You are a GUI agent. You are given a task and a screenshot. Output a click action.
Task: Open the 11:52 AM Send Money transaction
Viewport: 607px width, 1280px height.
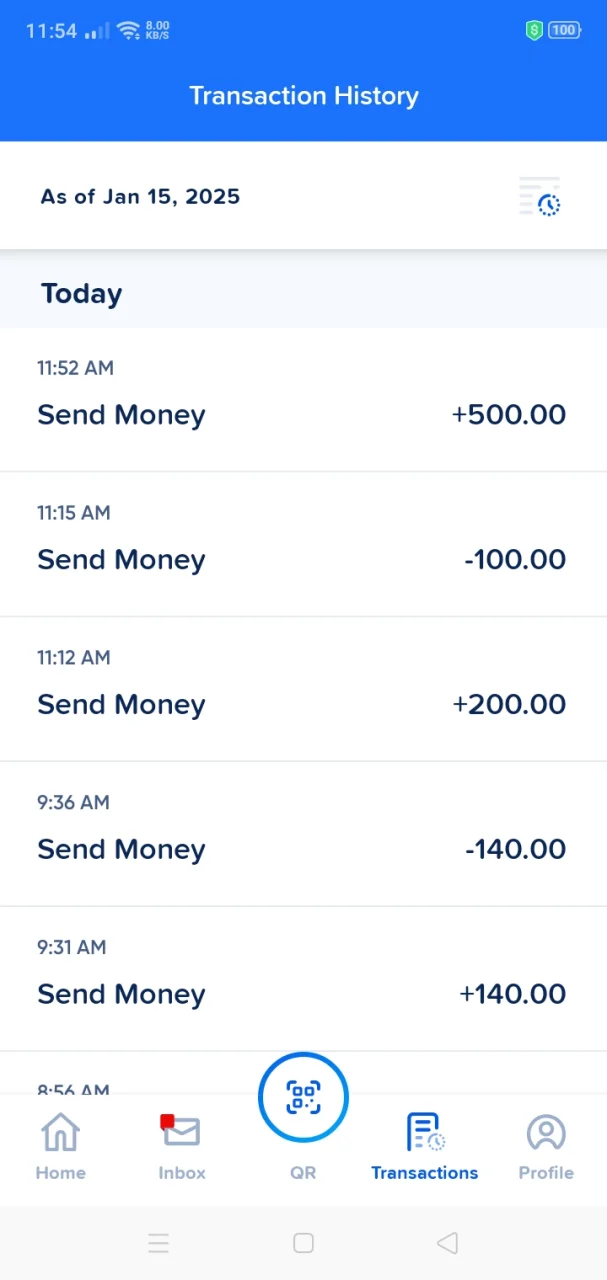[303, 399]
